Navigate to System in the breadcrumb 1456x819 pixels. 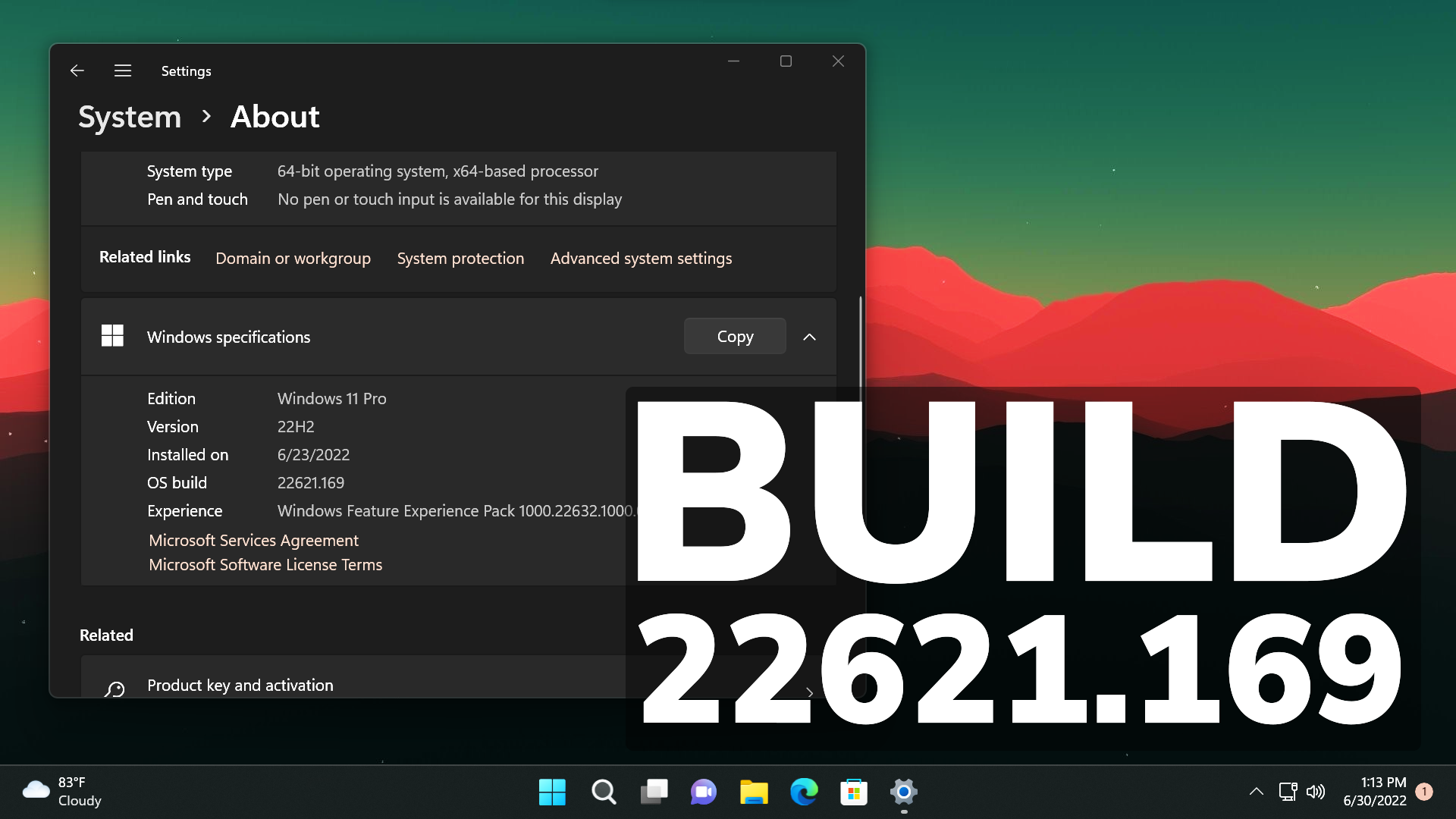coord(130,117)
